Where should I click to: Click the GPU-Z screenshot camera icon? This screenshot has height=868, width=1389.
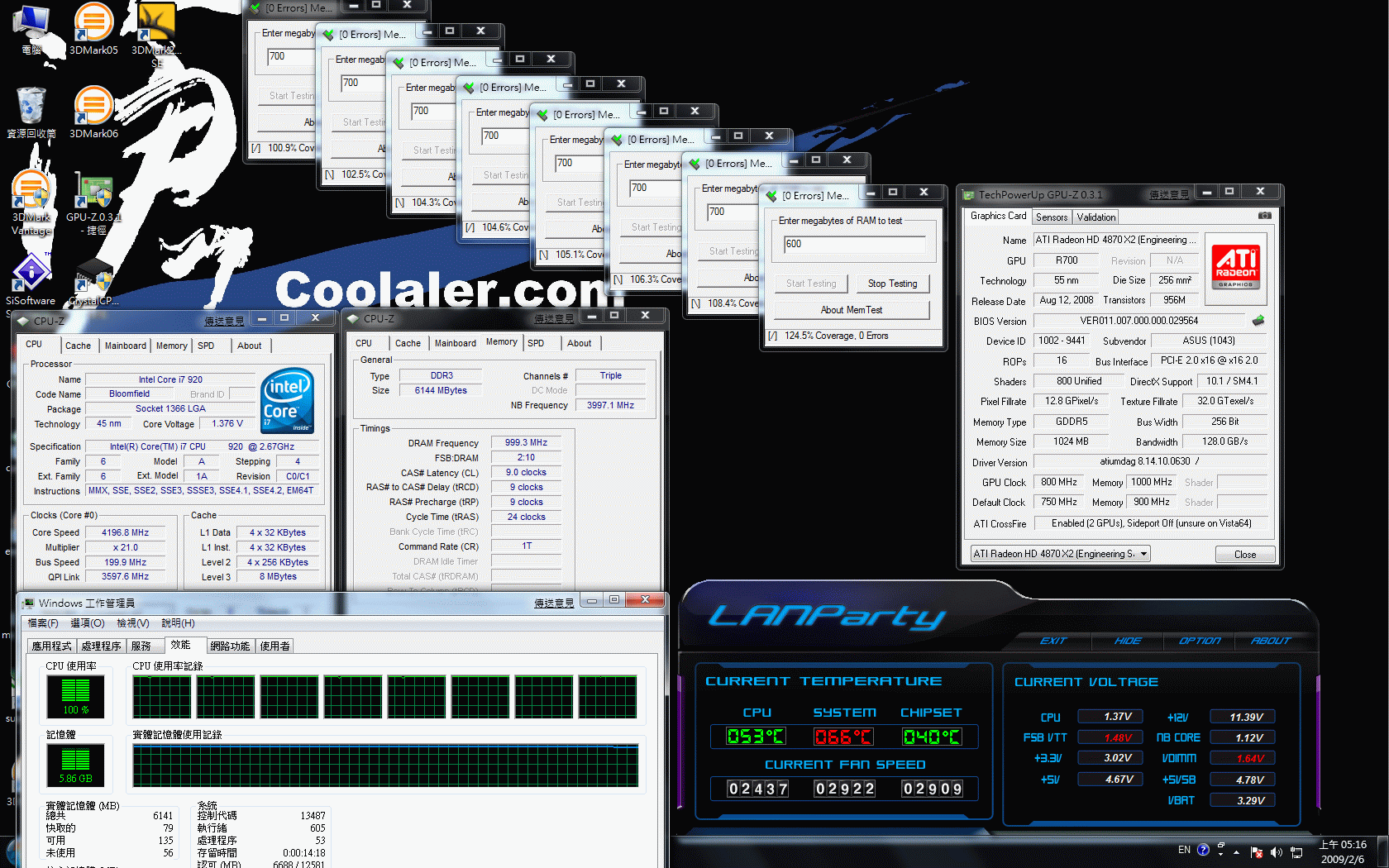(x=1264, y=216)
